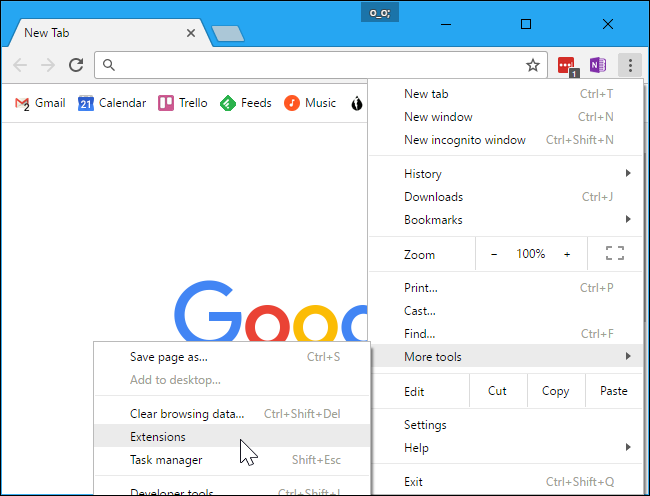Open Extensions from More tools submenu
This screenshot has height=496, width=650.
(x=232, y=436)
